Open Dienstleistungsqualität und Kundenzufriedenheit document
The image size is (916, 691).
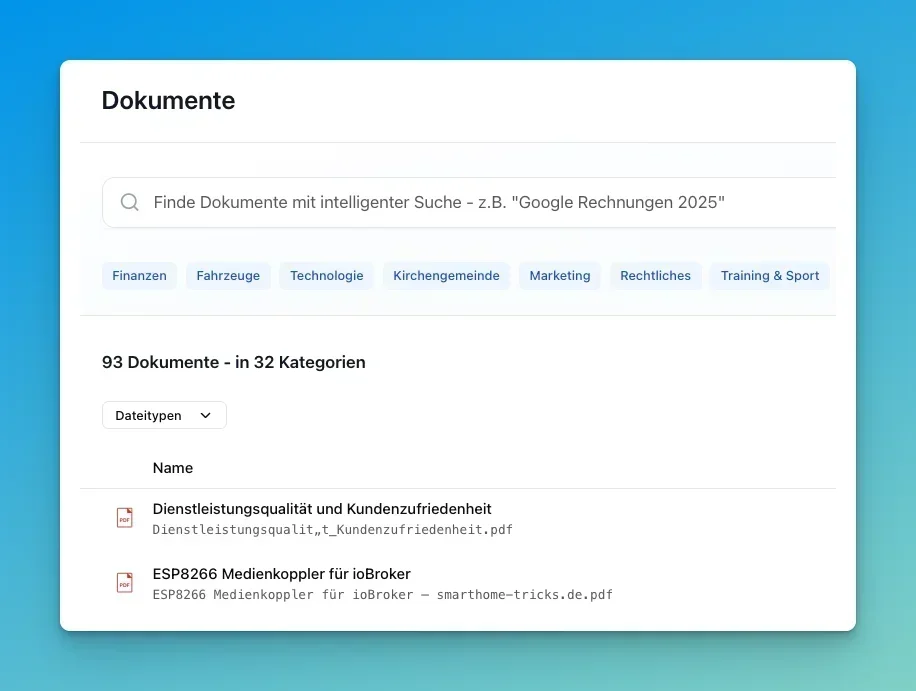[x=322, y=509]
